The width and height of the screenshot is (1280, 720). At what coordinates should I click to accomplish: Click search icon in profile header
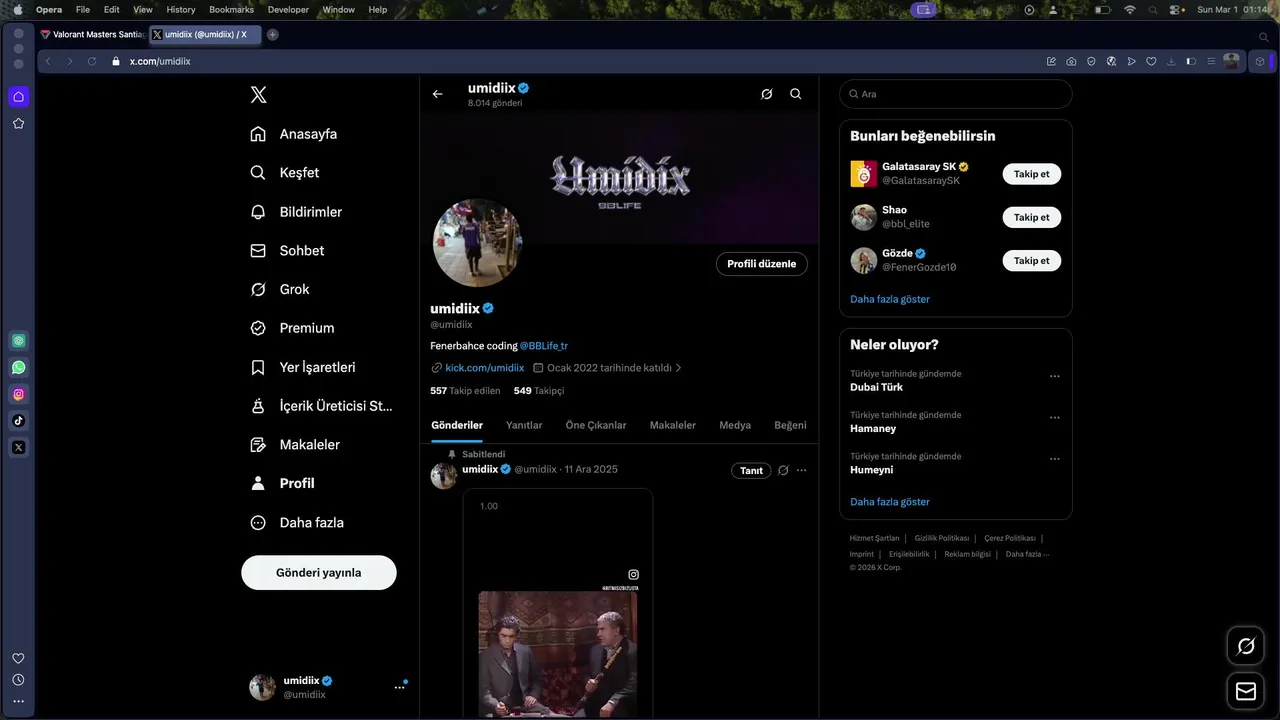tap(796, 94)
